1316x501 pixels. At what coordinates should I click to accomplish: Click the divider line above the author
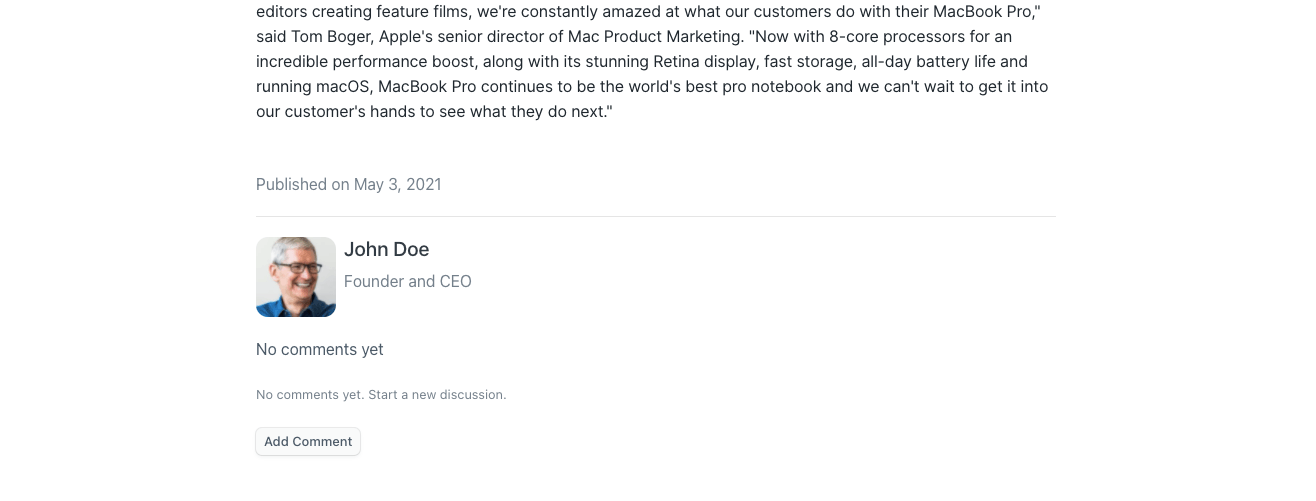655,216
